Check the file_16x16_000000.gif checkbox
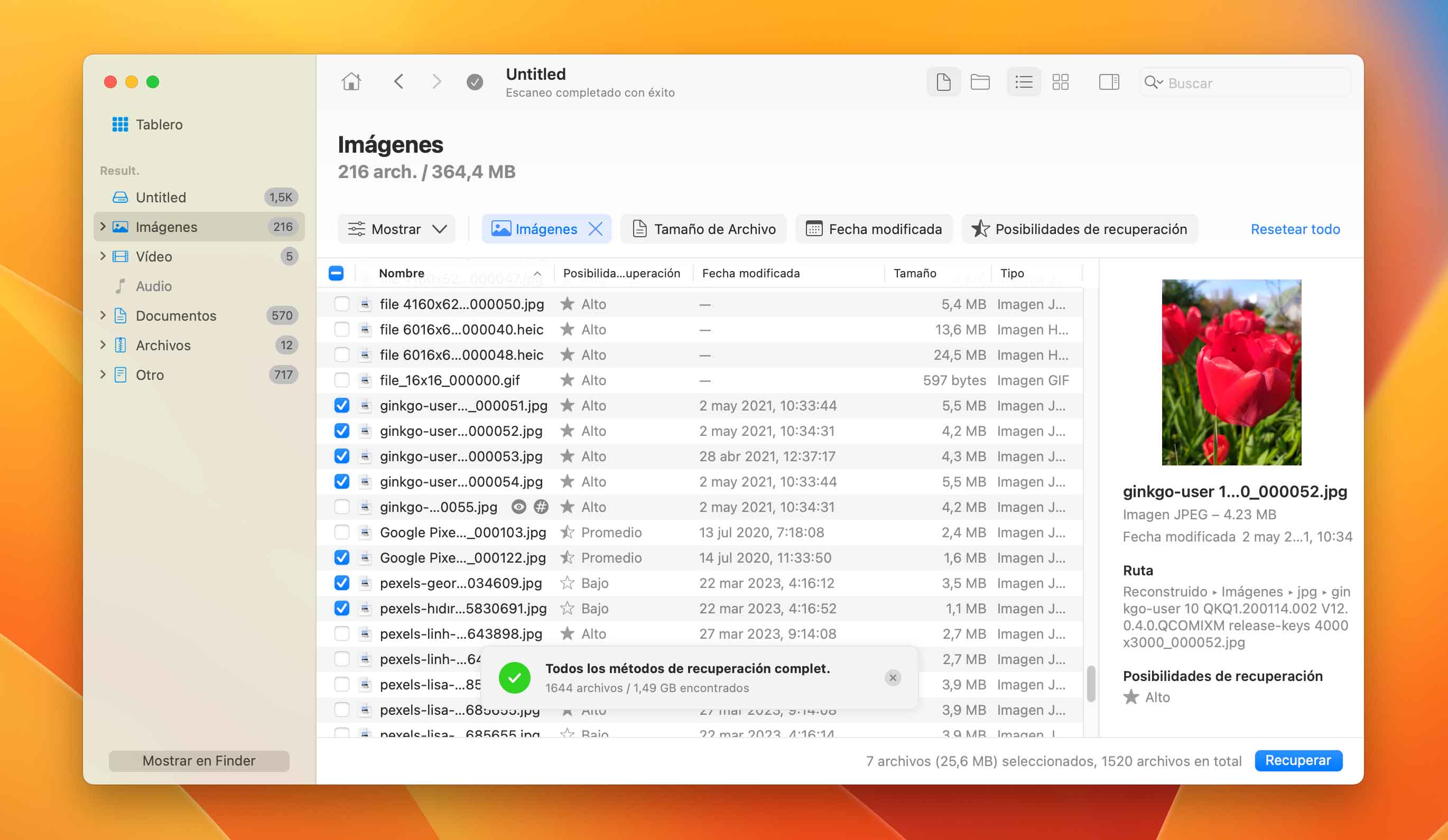 coord(342,380)
